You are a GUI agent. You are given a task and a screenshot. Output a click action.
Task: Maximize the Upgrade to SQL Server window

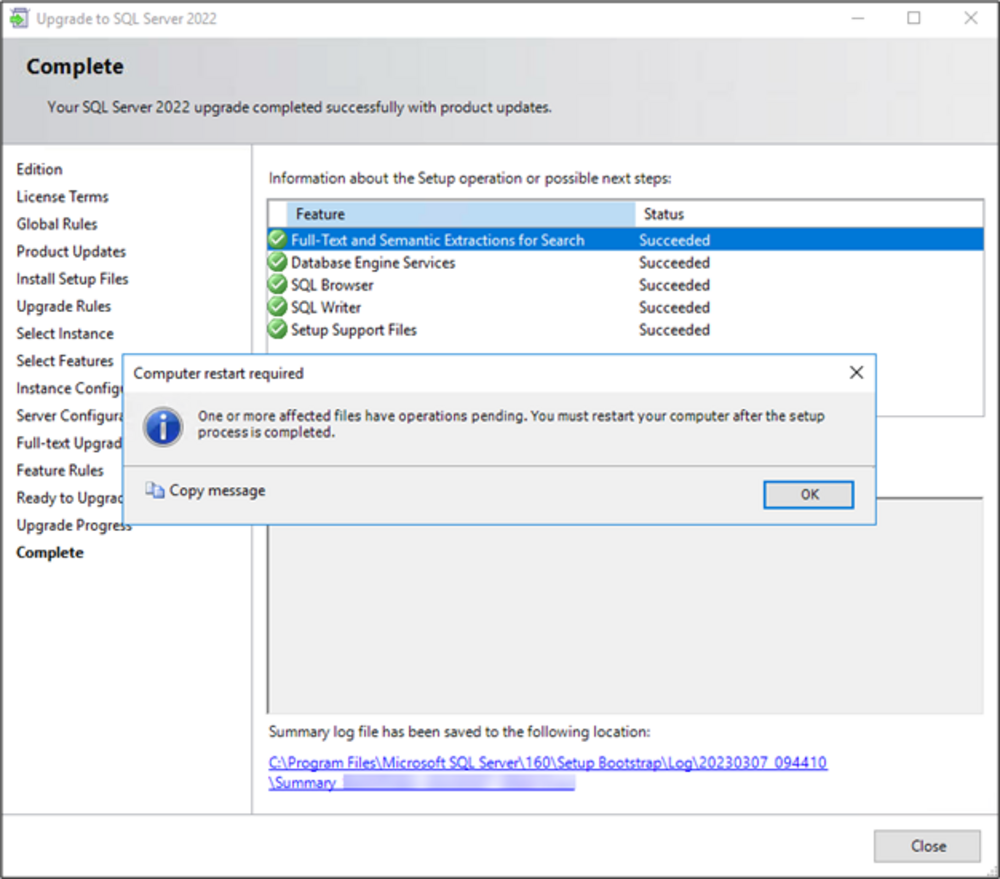pos(913,18)
